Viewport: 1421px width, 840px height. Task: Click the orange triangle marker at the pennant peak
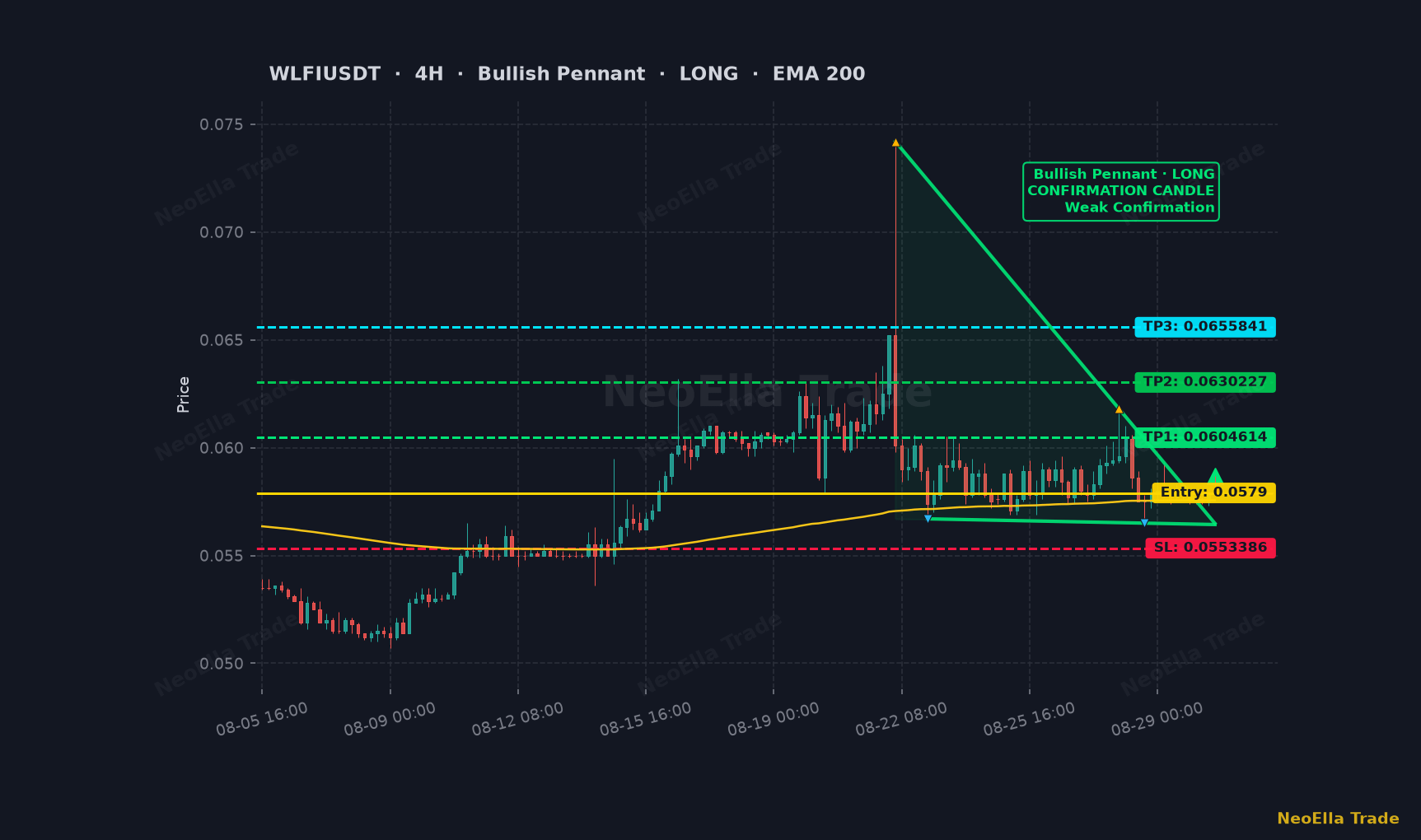tap(895, 142)
